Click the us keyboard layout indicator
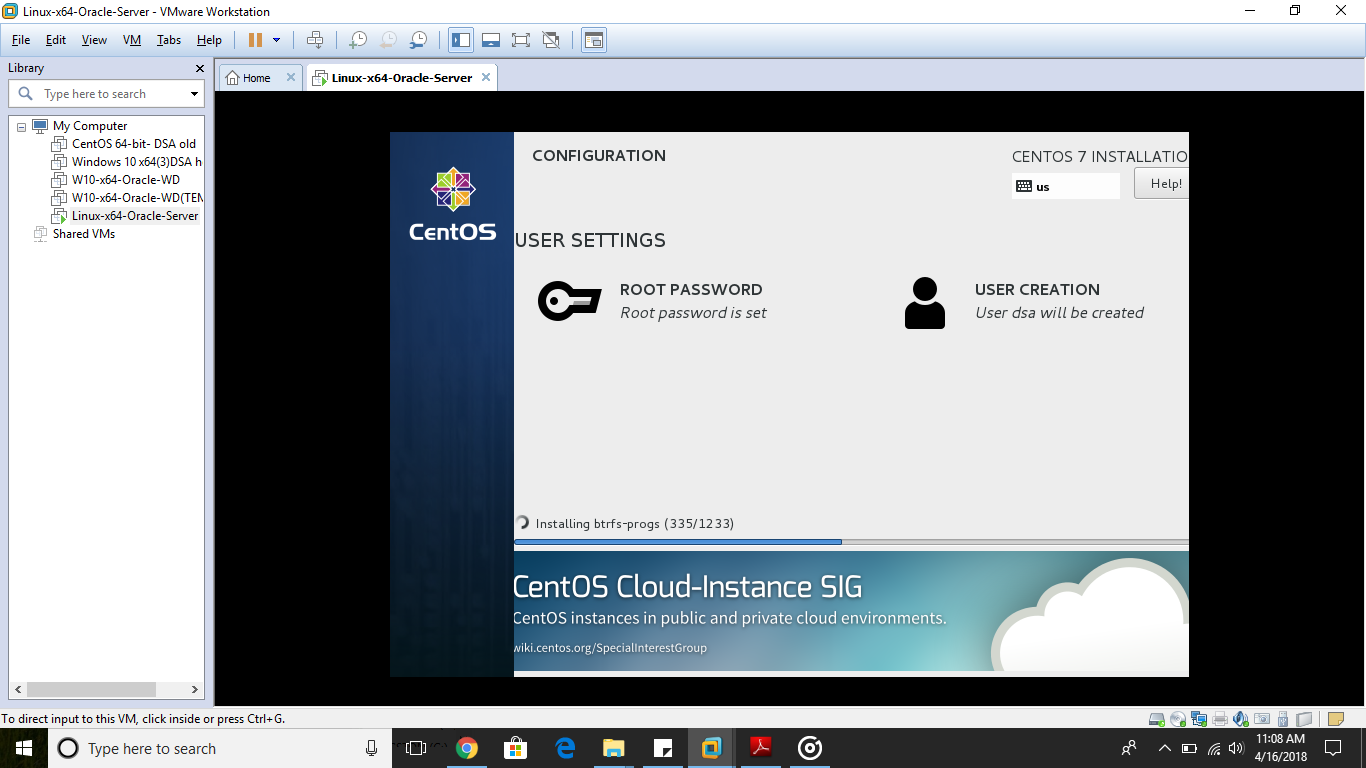This screenshot has height=768, width=1366. [x=1066, y=186]
